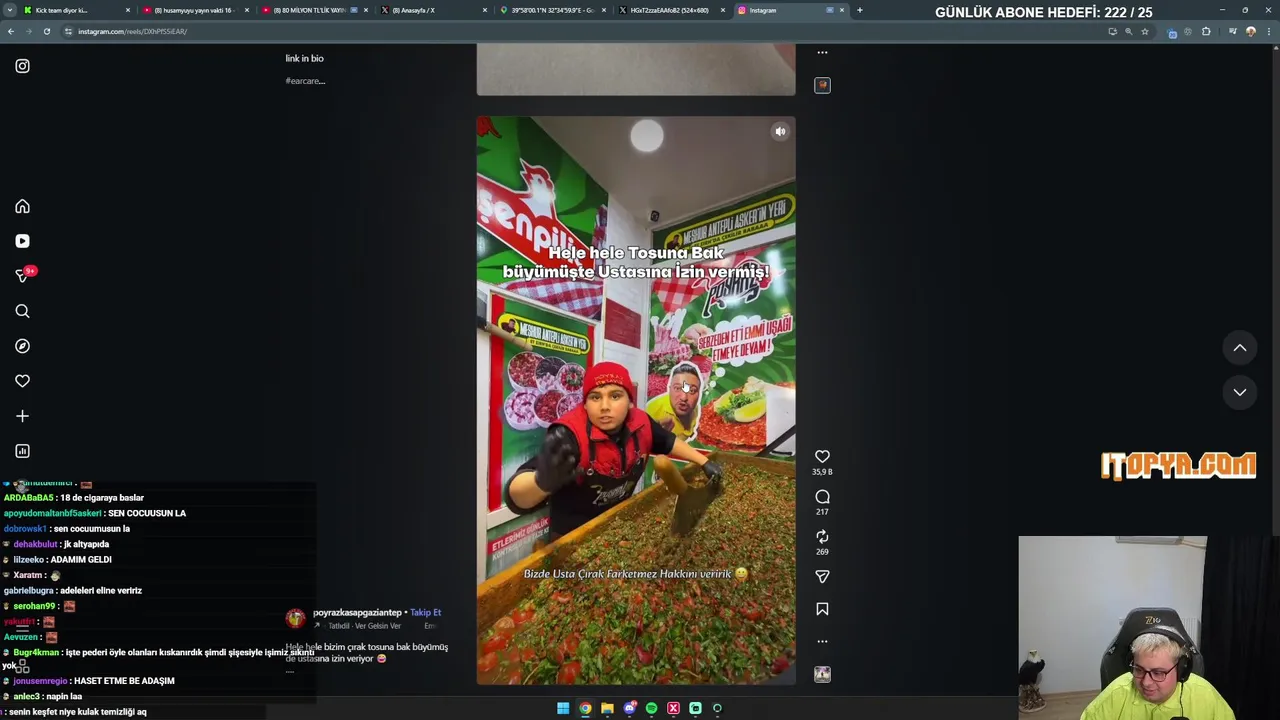Open the Reels section icon
Viewport: 1280px width, 720px height.
pos(22,241)
